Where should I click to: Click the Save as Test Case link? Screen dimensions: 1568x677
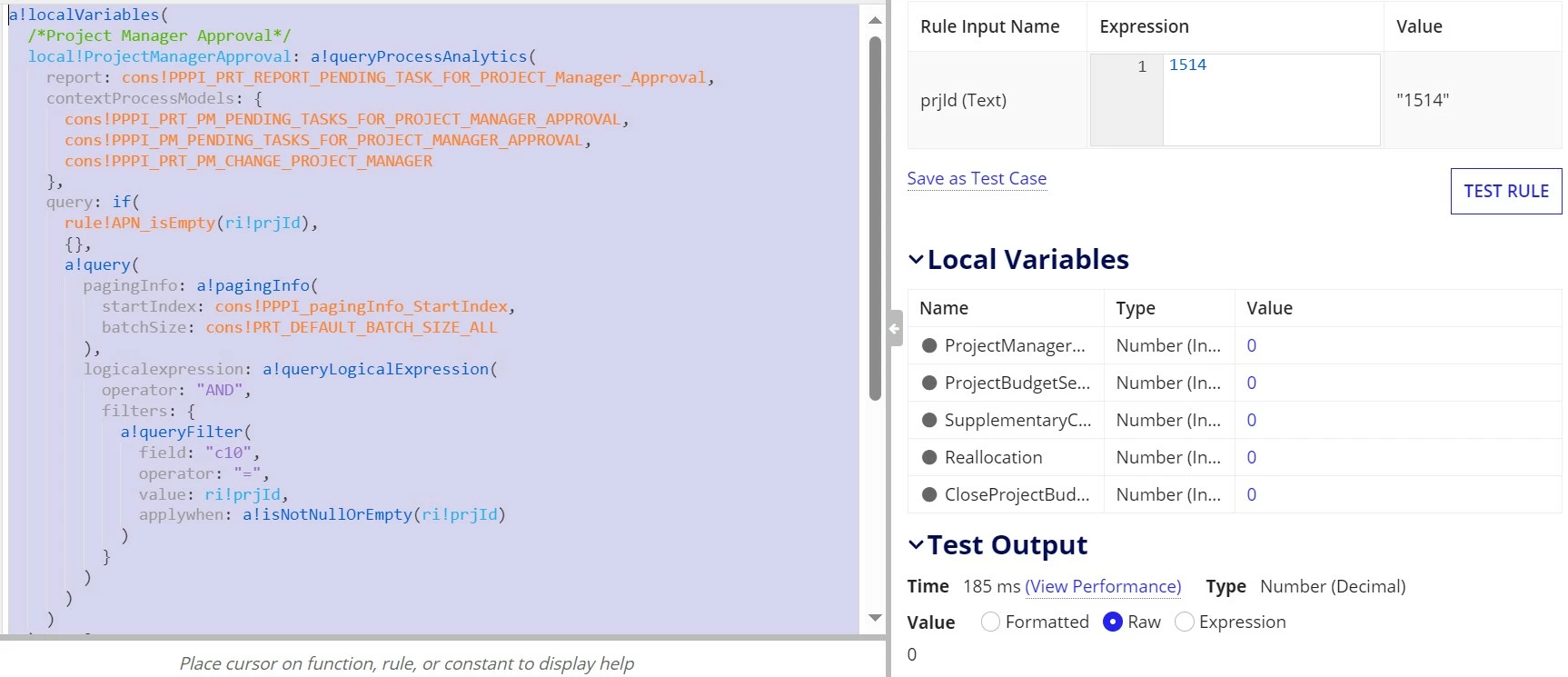(977, 179)
